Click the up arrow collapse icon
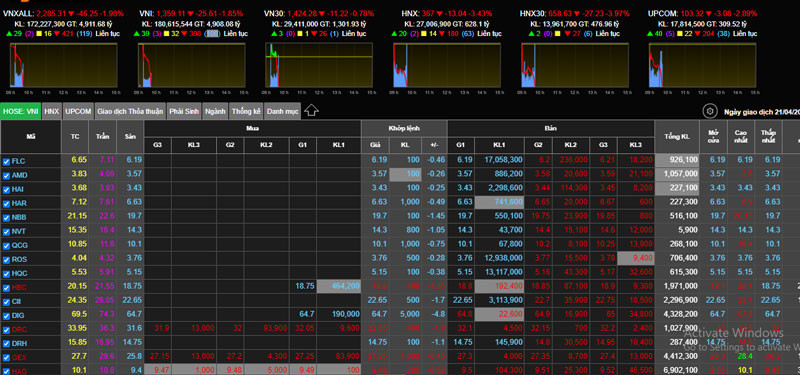The height and width of the screenshot is (375, 800). coord(312,111)
